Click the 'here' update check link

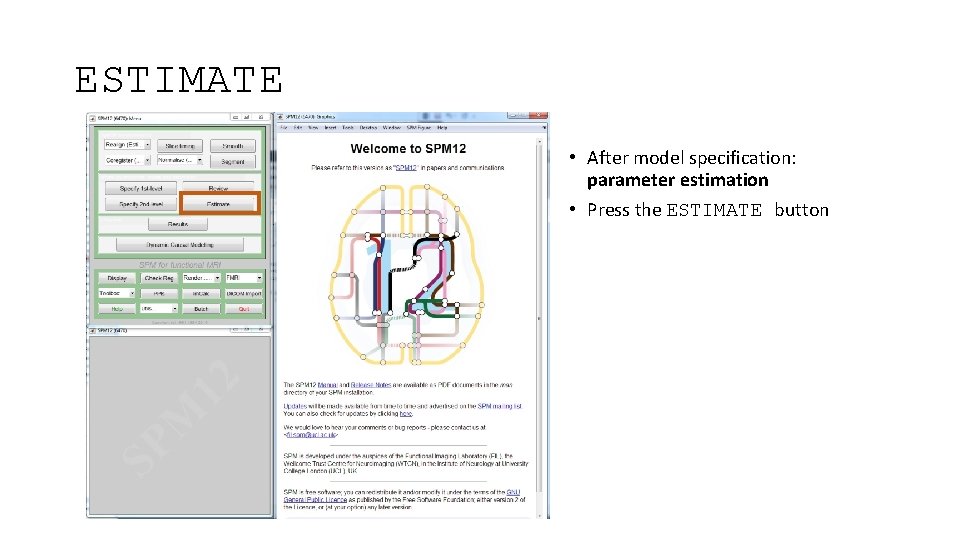tap(406, 414)
